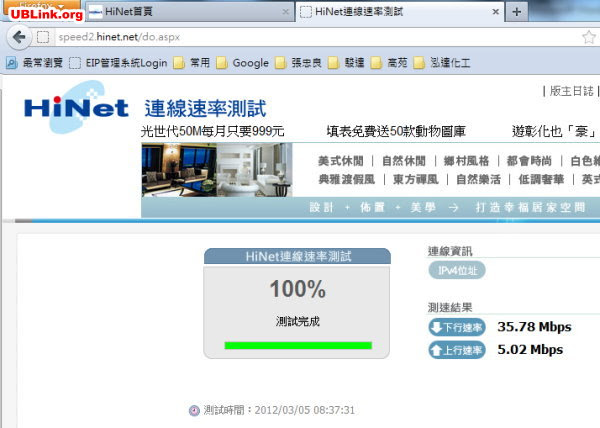Click the HiNet logo
600x428 pixels.
click(76, 107)
